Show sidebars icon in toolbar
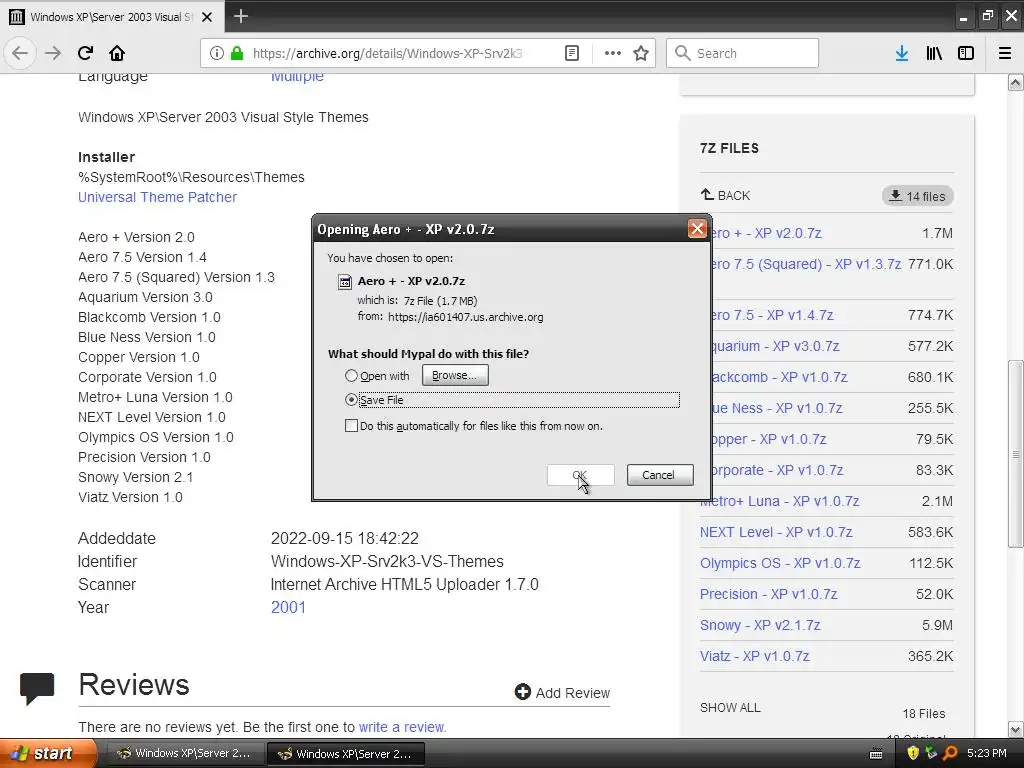The image size is (1024, 768). tap(966, 53)
